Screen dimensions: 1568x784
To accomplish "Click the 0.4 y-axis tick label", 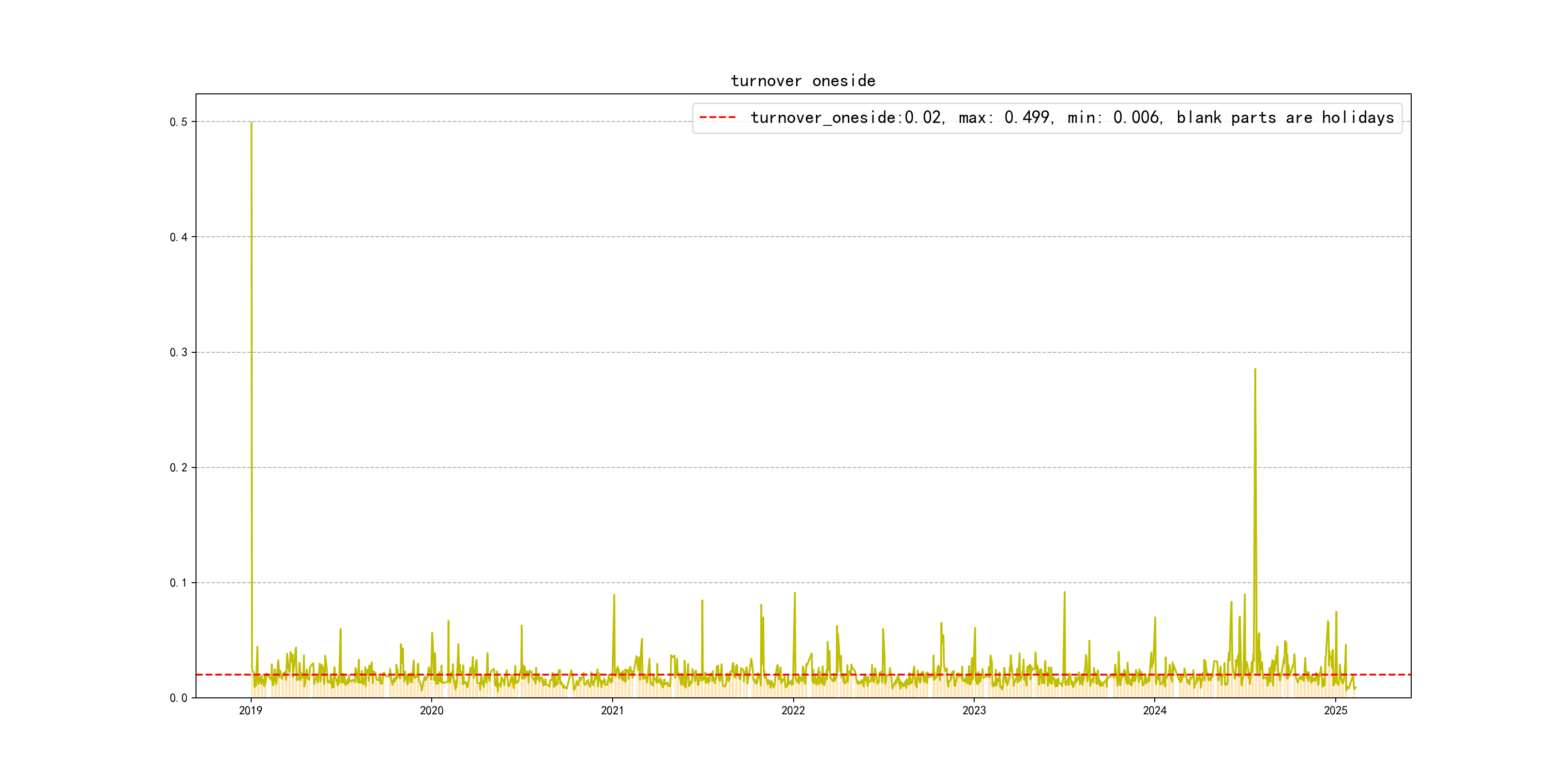I will 179,238.
